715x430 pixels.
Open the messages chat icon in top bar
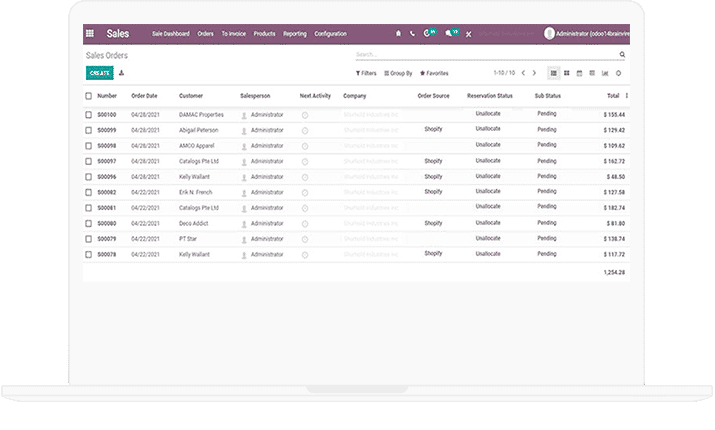coord(450,33)
